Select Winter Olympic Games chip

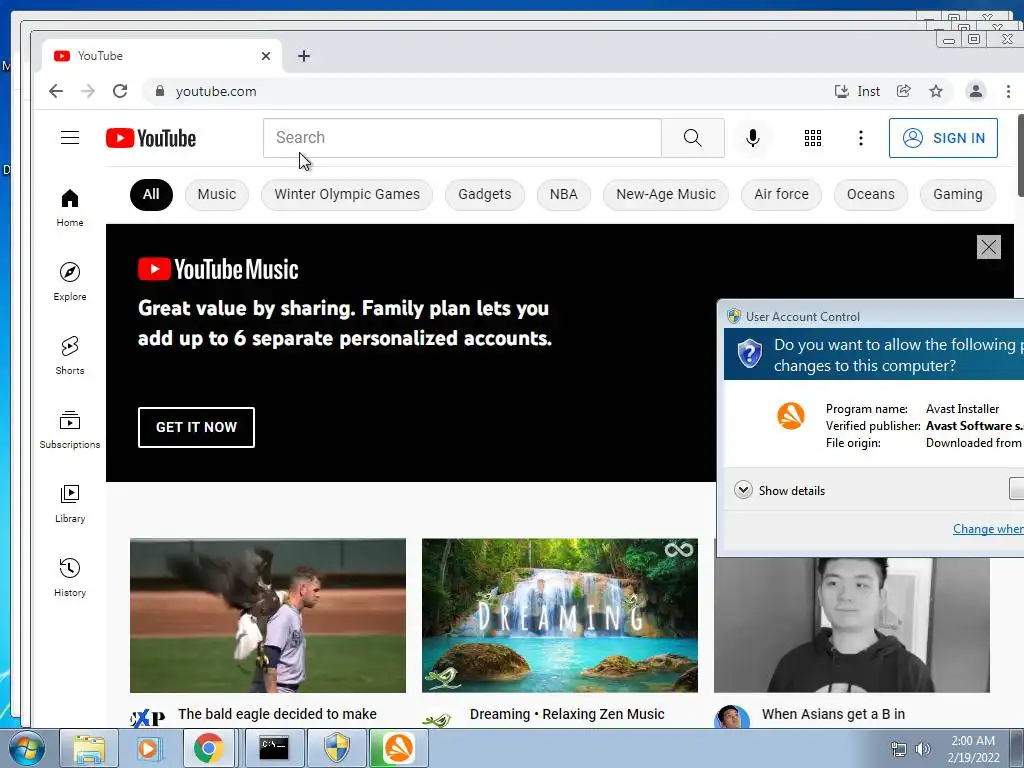coord(347,195)
